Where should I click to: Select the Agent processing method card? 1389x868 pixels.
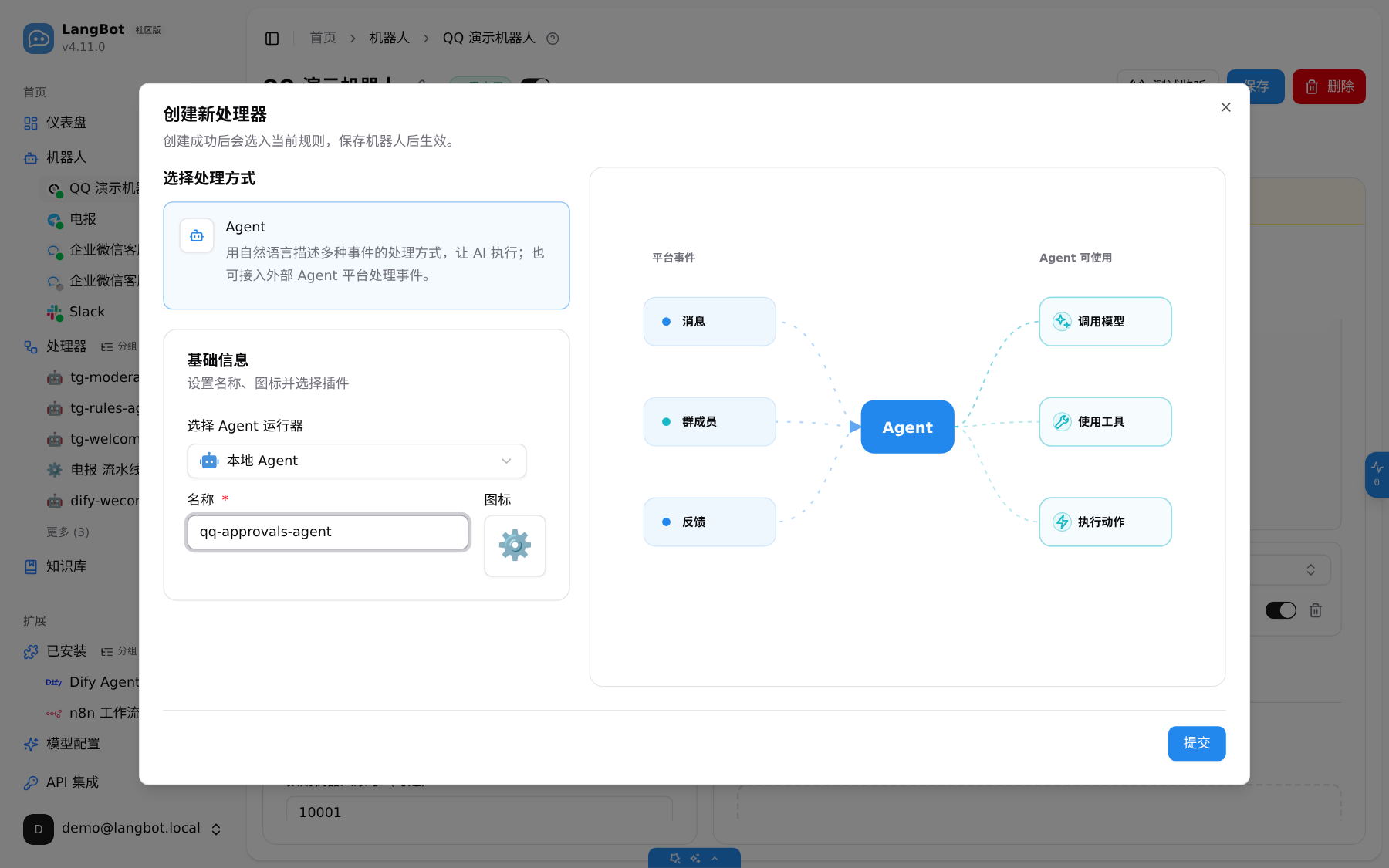[x=367, y=255]
